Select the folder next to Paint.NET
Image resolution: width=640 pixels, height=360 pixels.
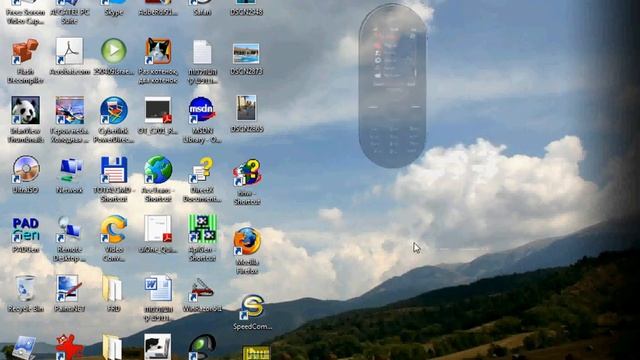[x=112, y=289]
